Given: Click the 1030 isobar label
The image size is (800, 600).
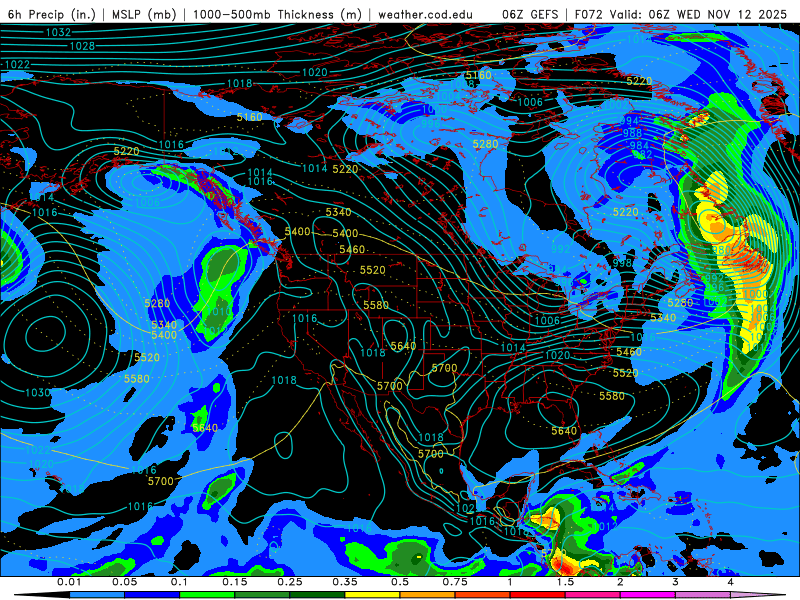Looking at the screenshot, I should 38,392.
